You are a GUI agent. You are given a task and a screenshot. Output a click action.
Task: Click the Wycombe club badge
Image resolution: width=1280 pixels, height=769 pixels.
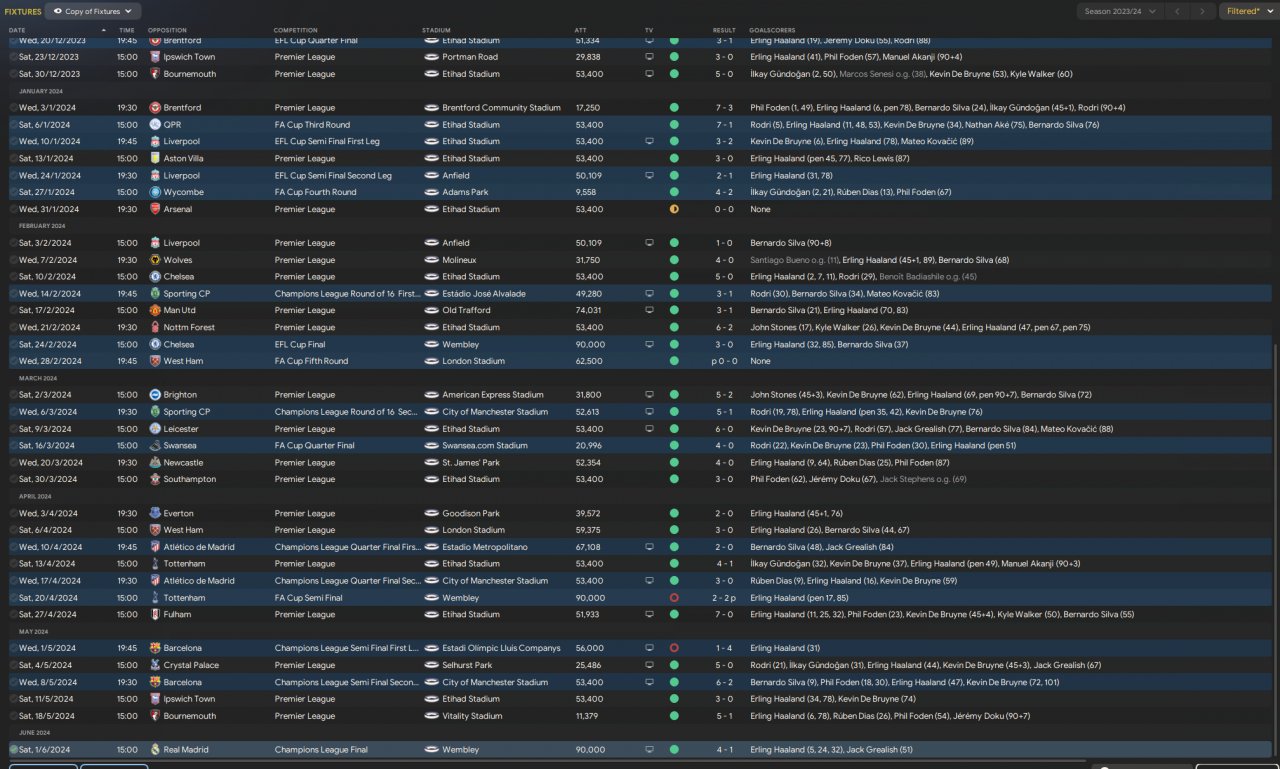[x=155, y=192]
